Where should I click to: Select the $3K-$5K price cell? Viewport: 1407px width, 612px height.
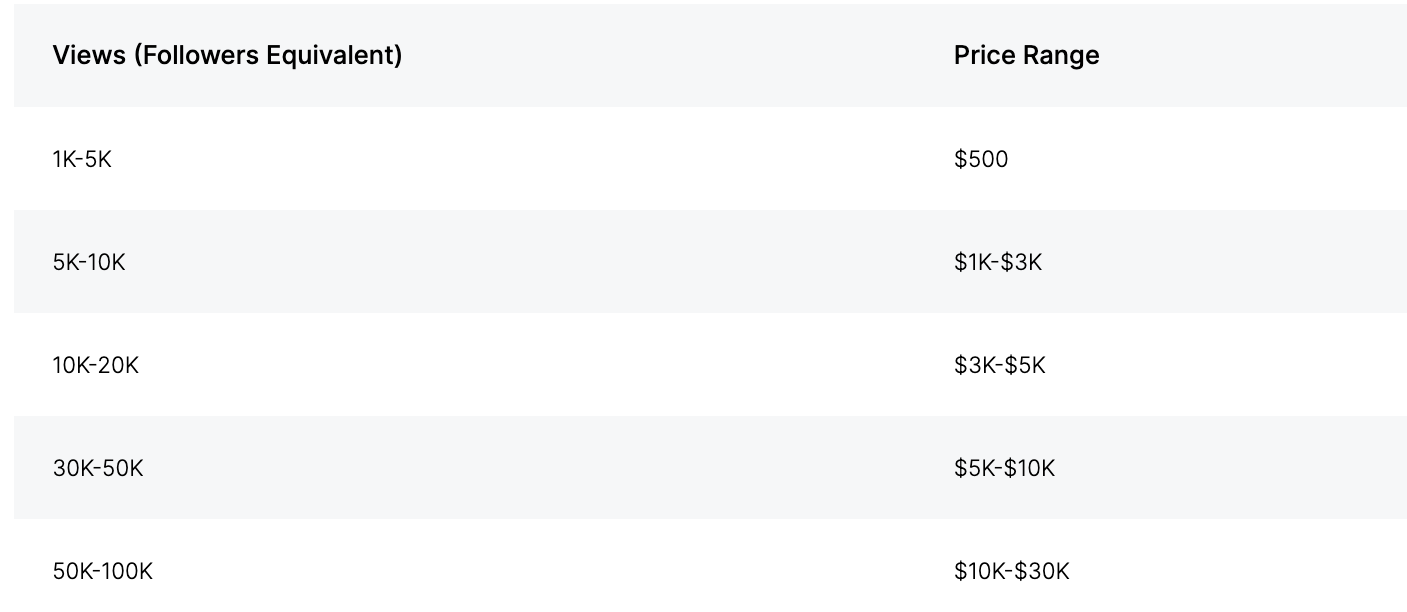point(999,365)
